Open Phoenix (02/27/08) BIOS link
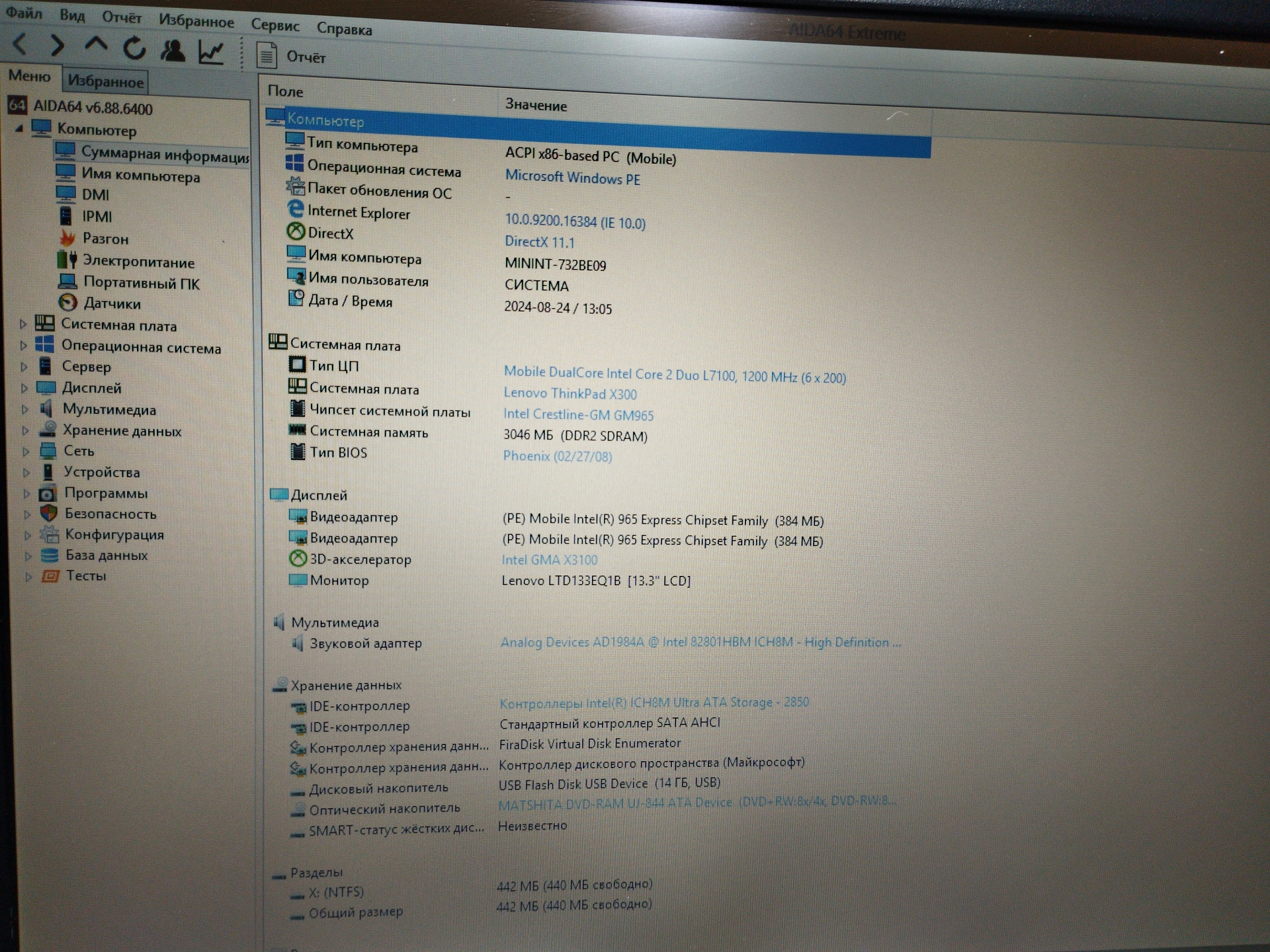The width and height of the screenshot is (1270, 952). click(x=558, y=456)
